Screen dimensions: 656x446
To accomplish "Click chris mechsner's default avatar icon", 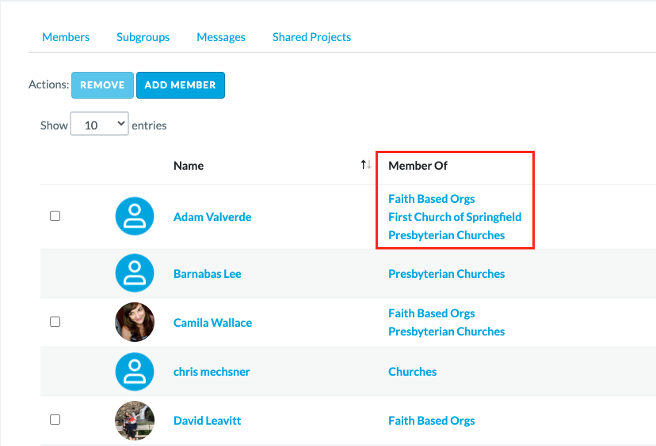I will (134, 372).
